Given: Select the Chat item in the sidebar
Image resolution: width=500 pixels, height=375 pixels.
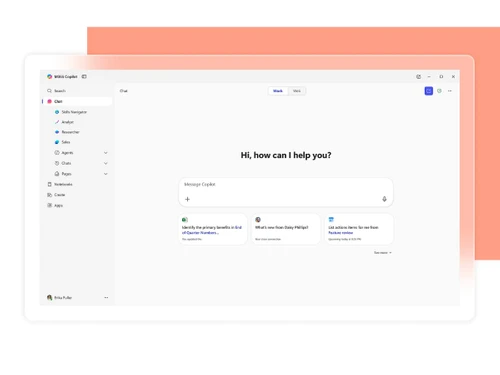Looking at the screenshot, I should 77,101.
